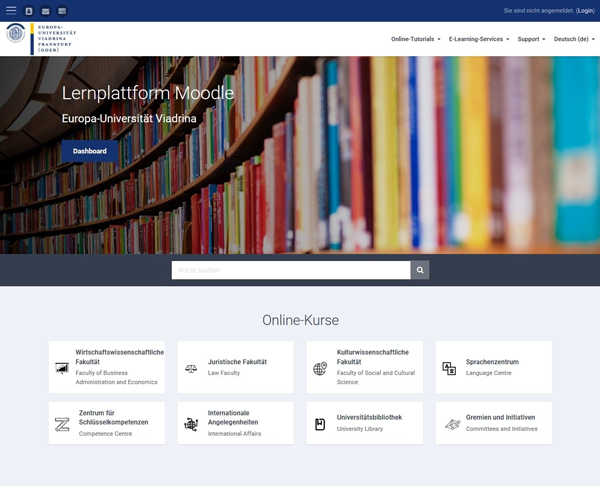Expand the E-Learning-Services dropdown menu
600x486 pixels.
(479, 39)
